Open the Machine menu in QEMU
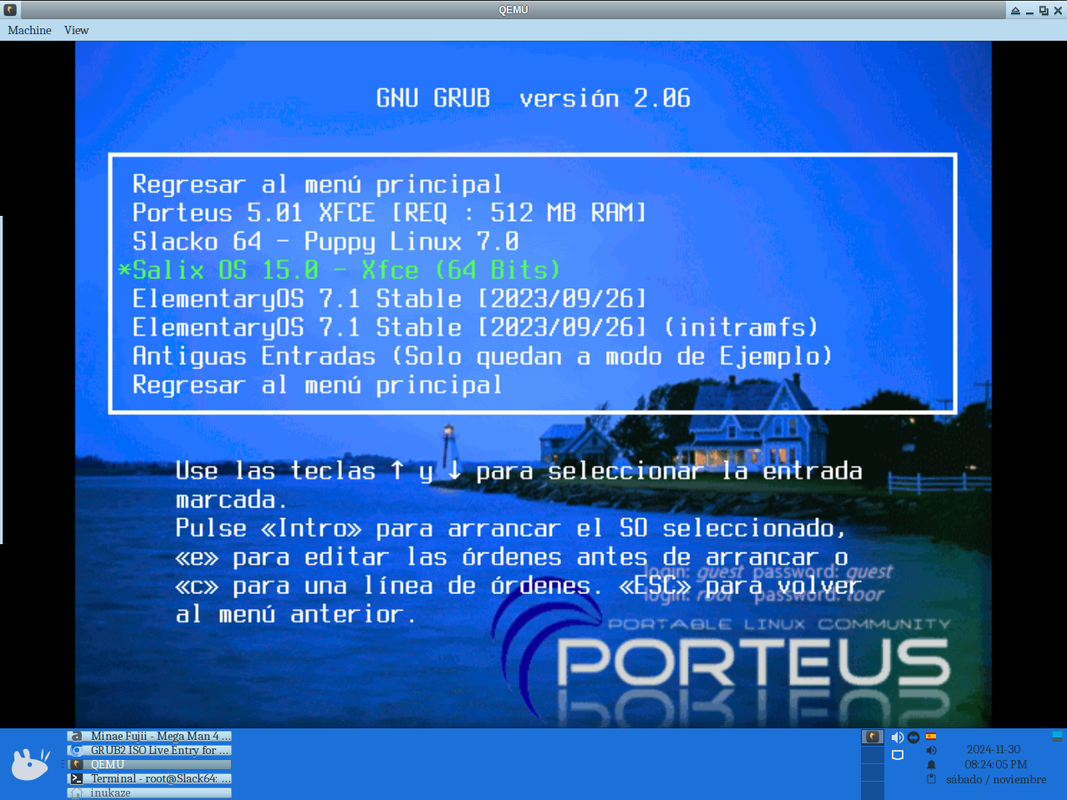This screenshot has width=1067, height=800. pyautogui.click(x=29, y=30)
